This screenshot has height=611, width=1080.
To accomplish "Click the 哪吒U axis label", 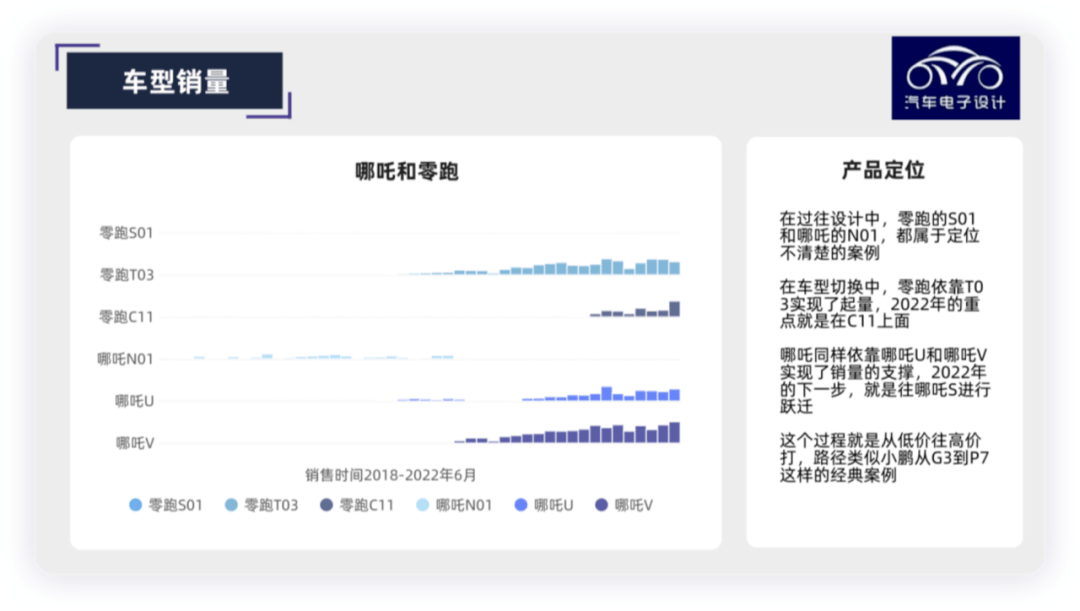I will [134, 401].
